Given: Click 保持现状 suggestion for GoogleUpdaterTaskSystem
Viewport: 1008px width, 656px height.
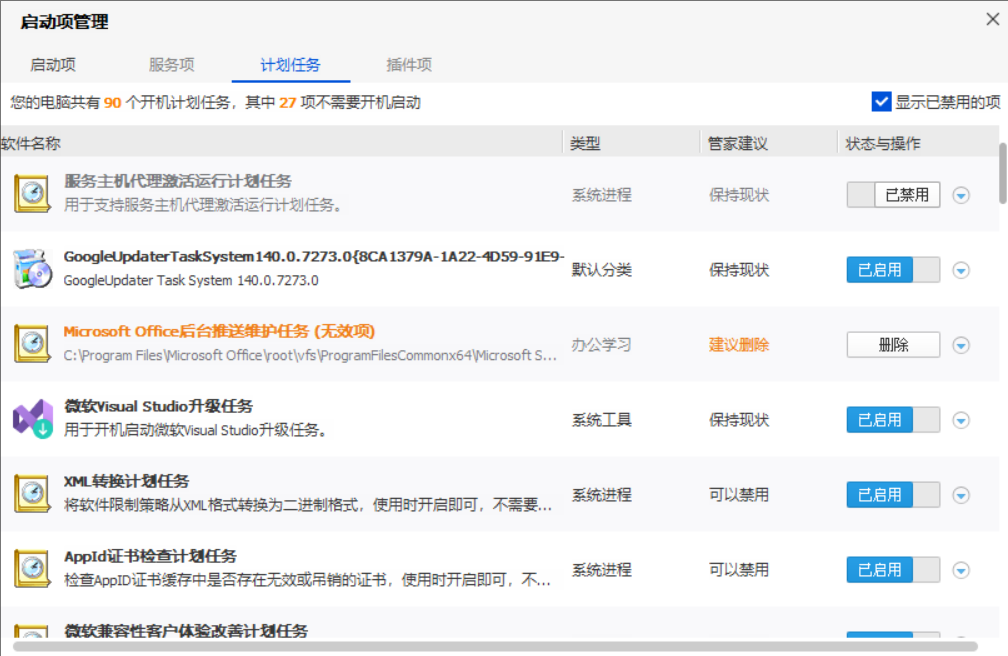Looking at the screenshot, I should (x=739, y=269).
